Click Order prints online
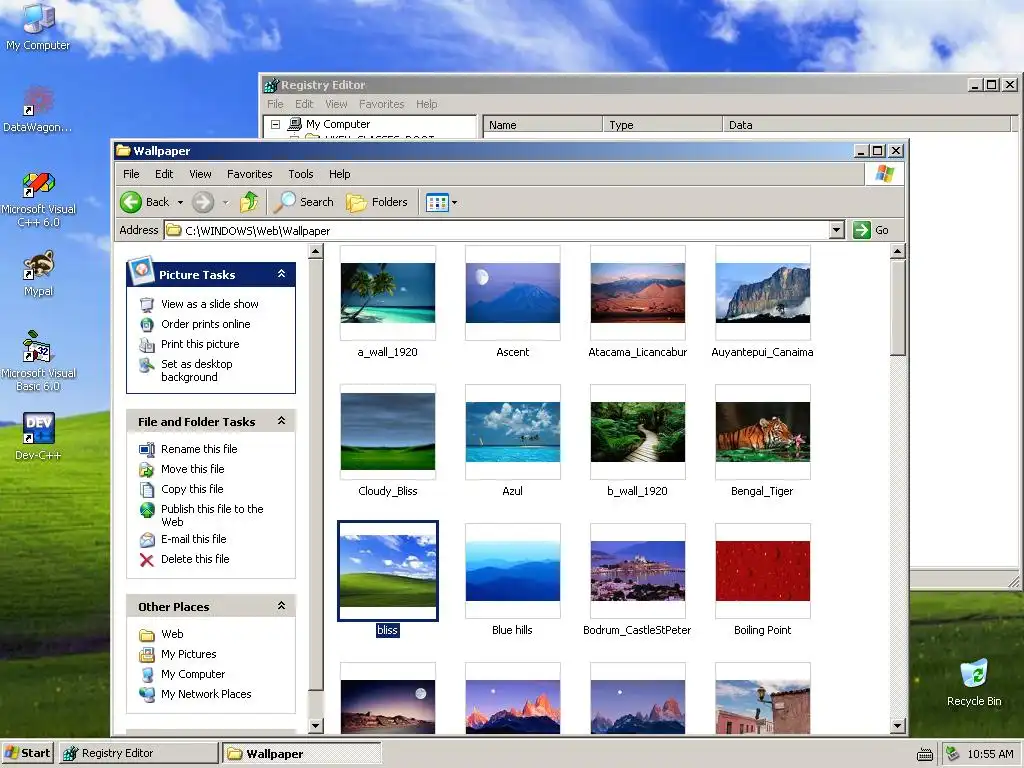This screenshot has width=1024, height=768. (205, 324)
